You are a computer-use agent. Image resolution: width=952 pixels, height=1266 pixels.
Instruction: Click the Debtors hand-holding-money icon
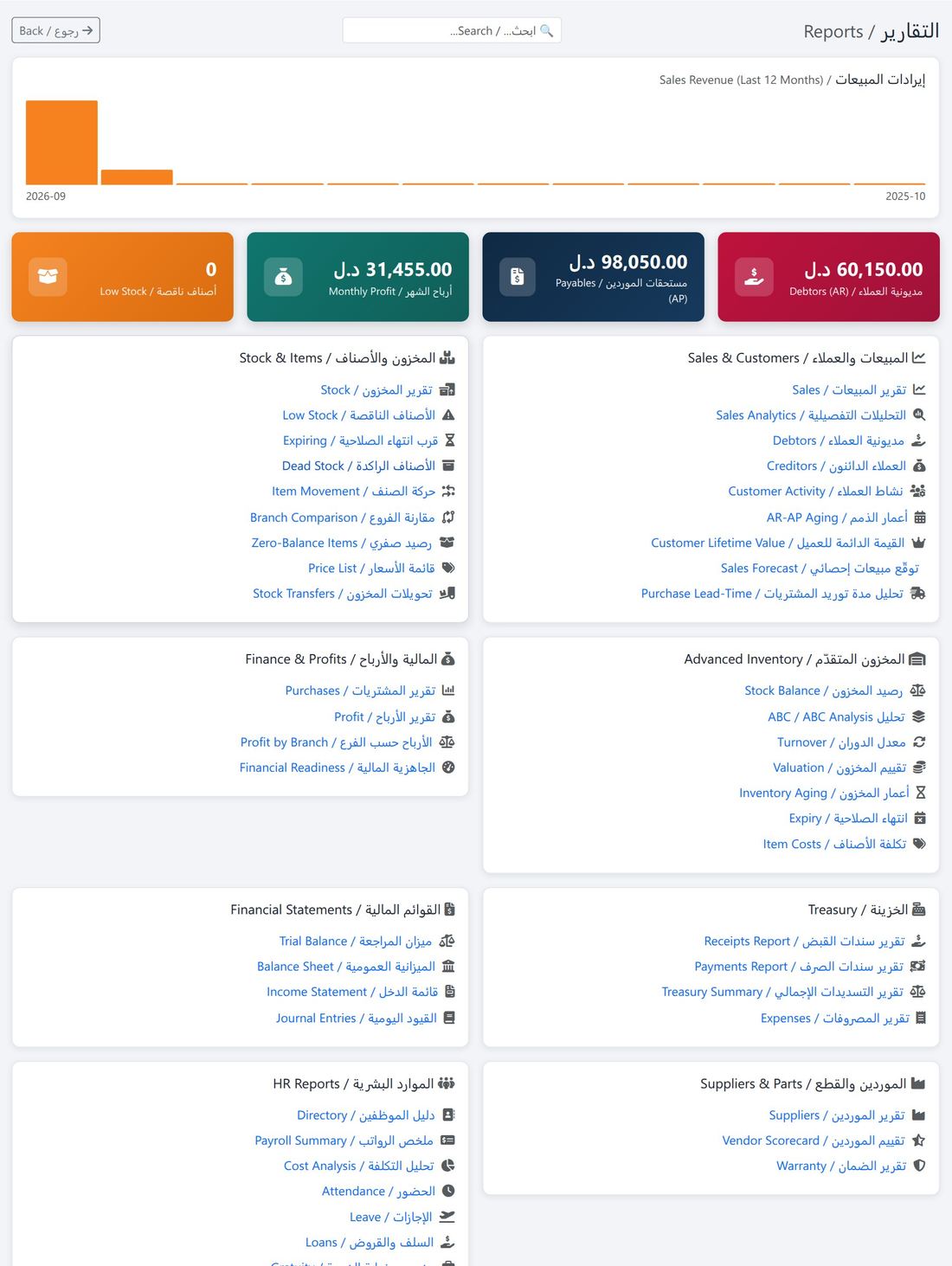(754, 277)
